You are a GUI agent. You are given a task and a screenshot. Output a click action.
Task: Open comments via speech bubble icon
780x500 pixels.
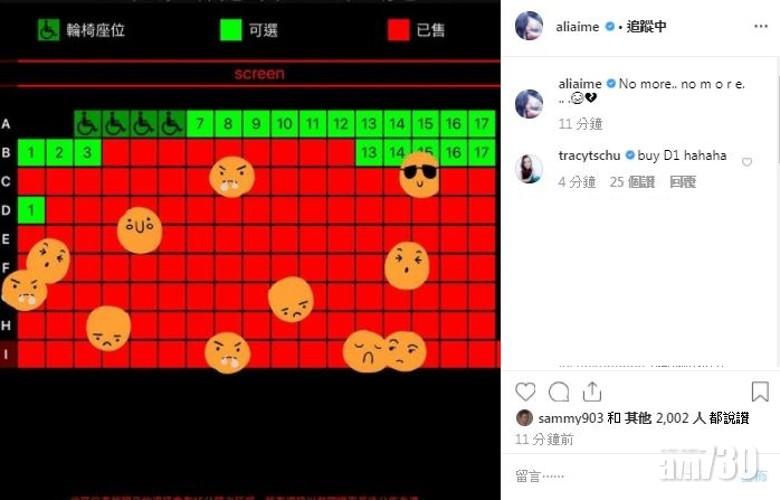tap(559, 392)
